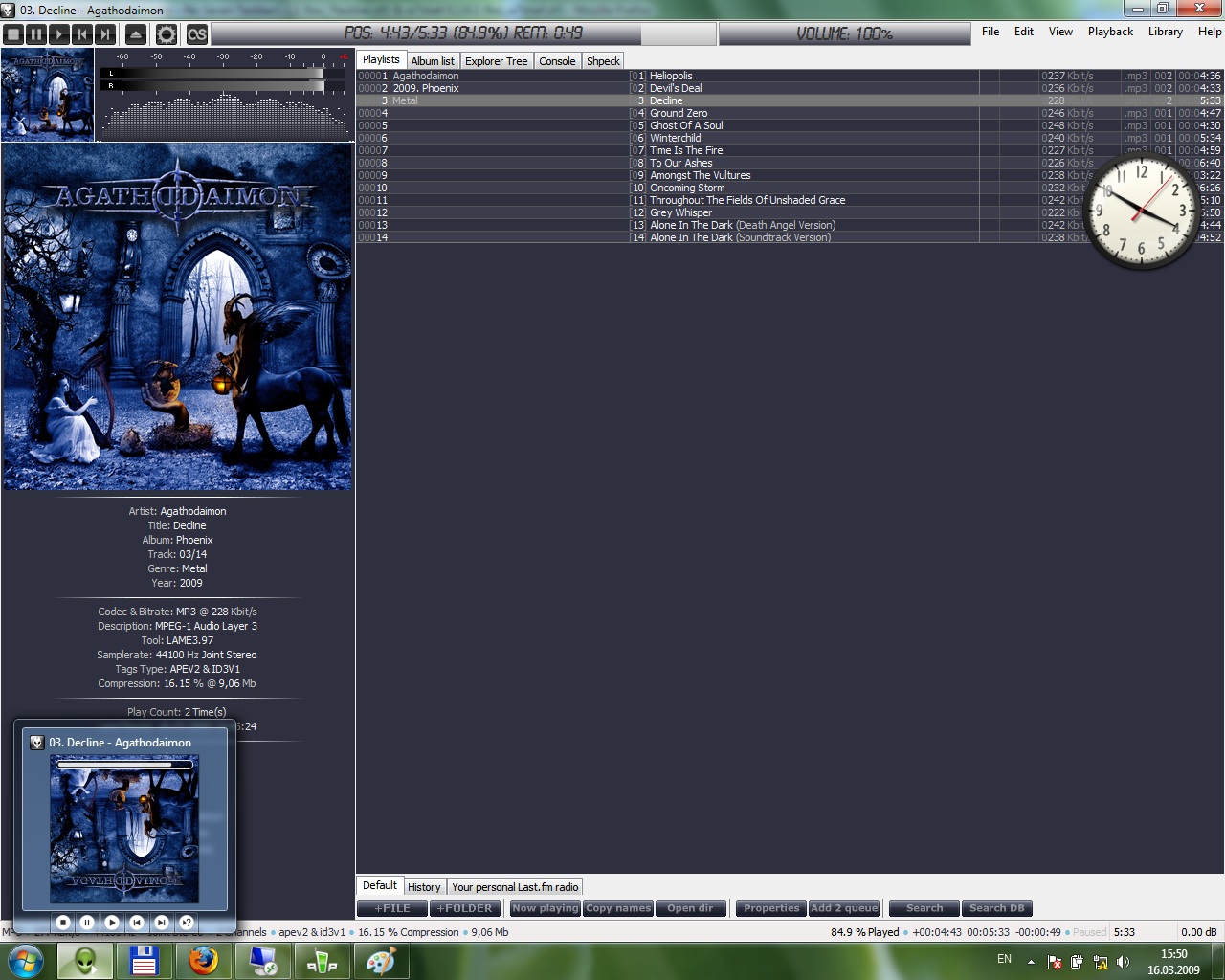The image size is (1225, 980).
Task: Open preferences with the gear icon
Action: pos(167,34)
